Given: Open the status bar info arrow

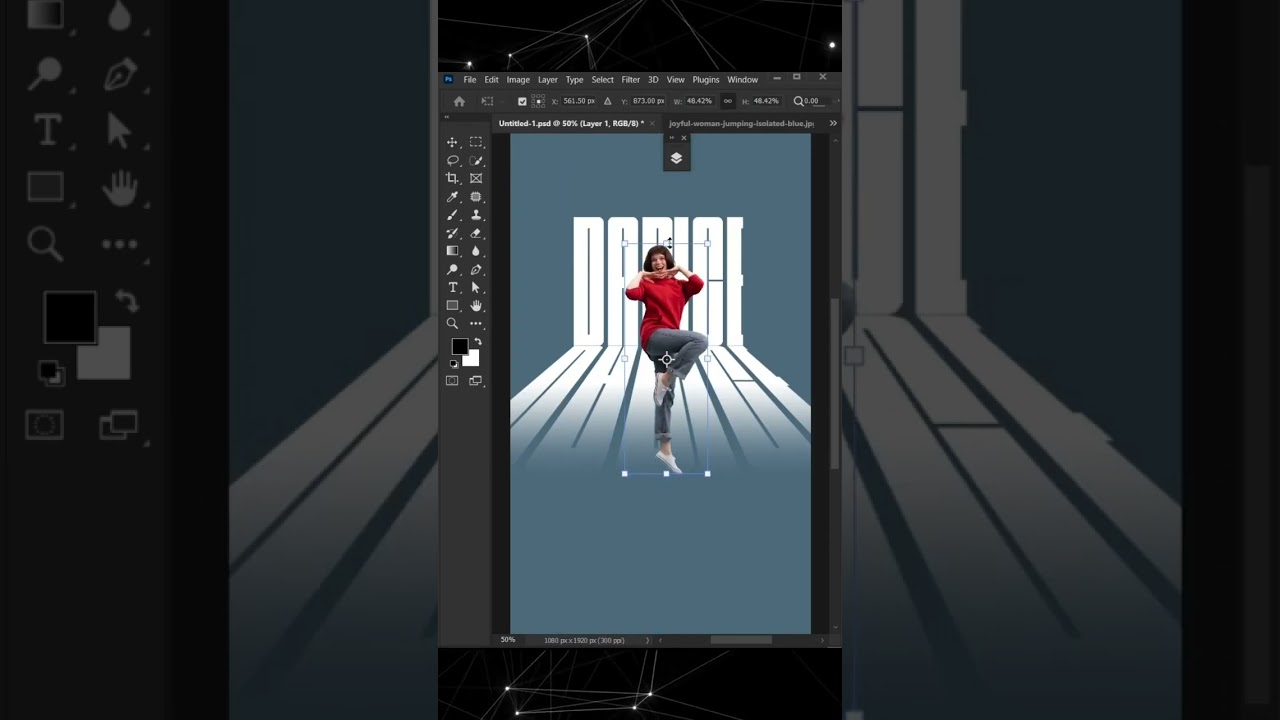Looking at the screenshot, I should (647, 640).
